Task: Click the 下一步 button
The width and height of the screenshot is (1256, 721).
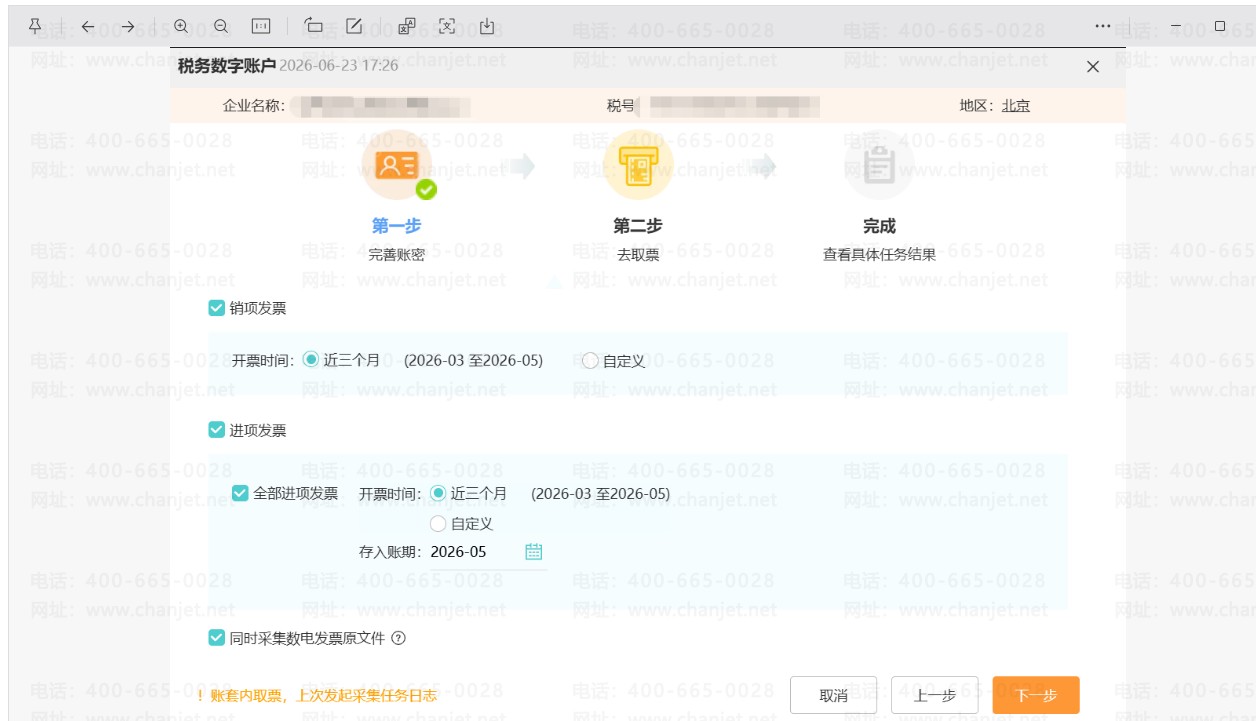Action: point(1036,696)
